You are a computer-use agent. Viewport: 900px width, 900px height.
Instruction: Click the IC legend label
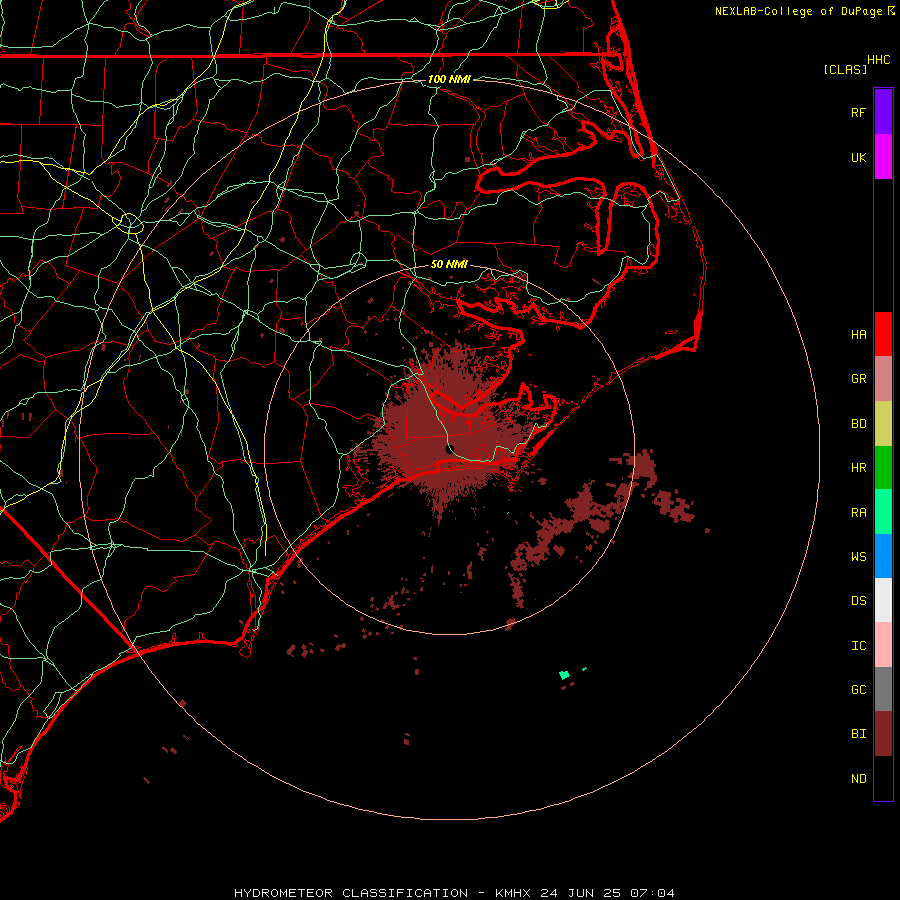(858, 646)
